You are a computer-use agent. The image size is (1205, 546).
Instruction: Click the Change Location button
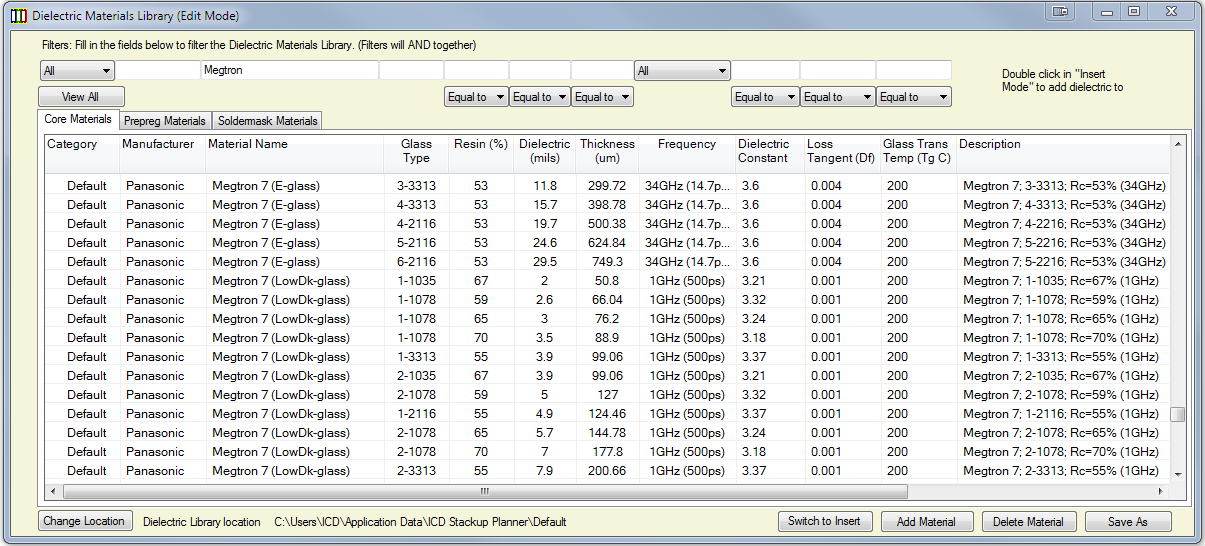pos(85,521)
